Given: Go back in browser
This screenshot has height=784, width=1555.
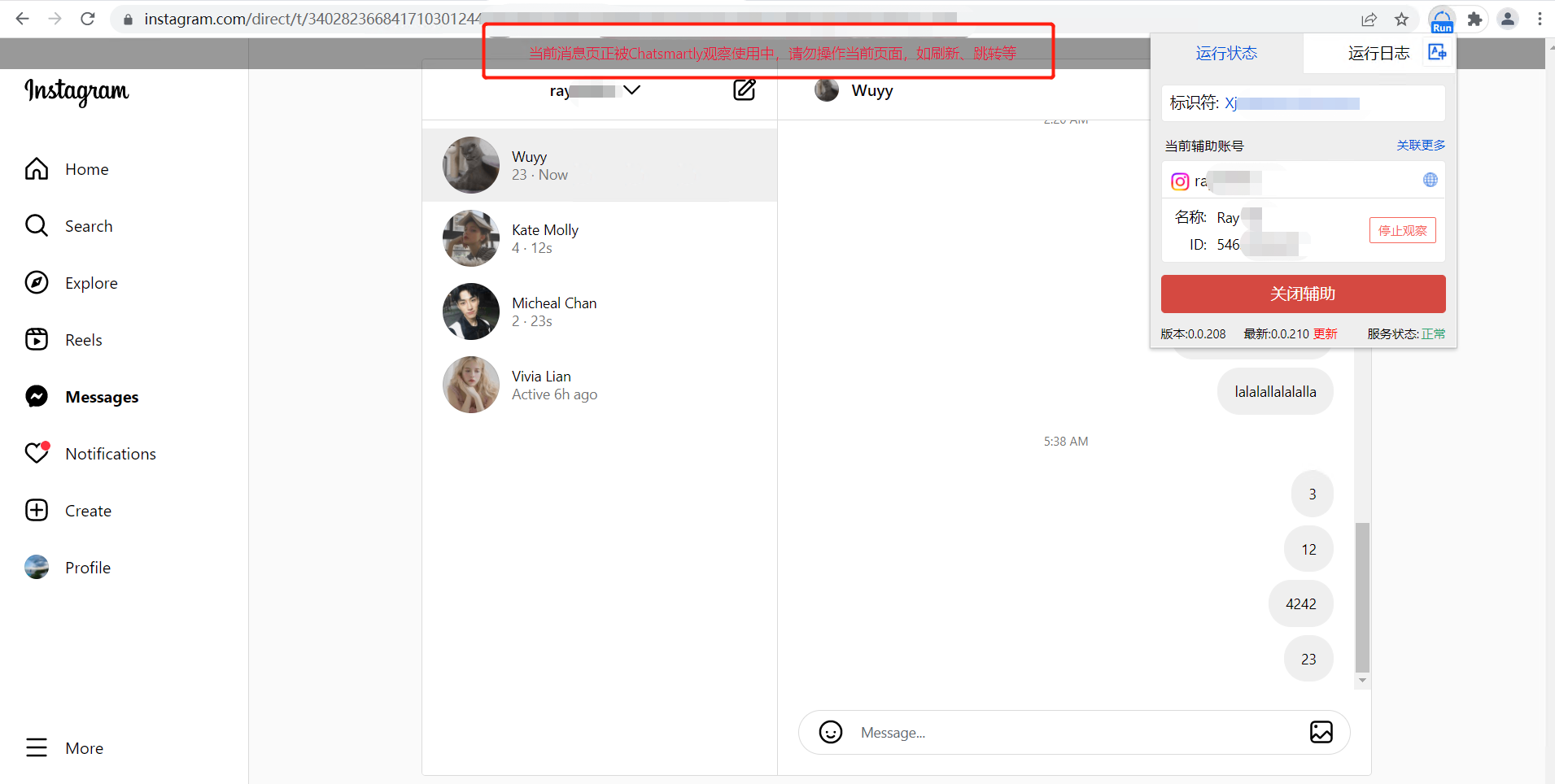Looking at the screenshot, I should pyautogui.click(x=22, y=19).
